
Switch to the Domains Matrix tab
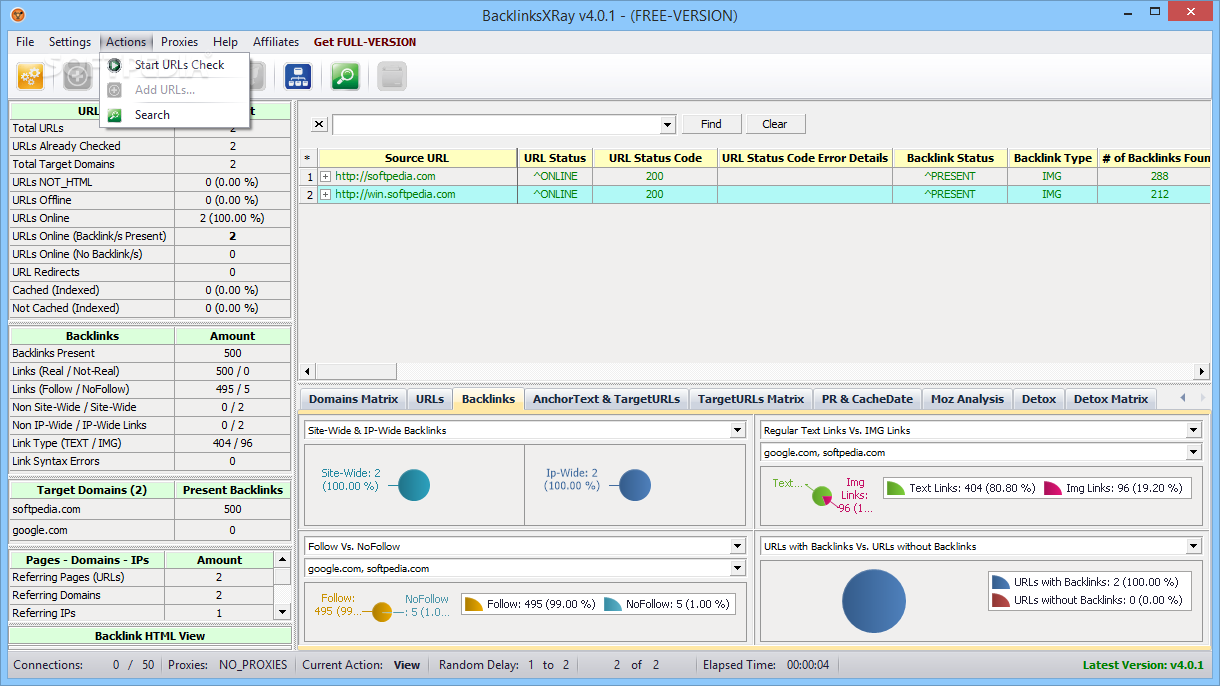(353, 399)
